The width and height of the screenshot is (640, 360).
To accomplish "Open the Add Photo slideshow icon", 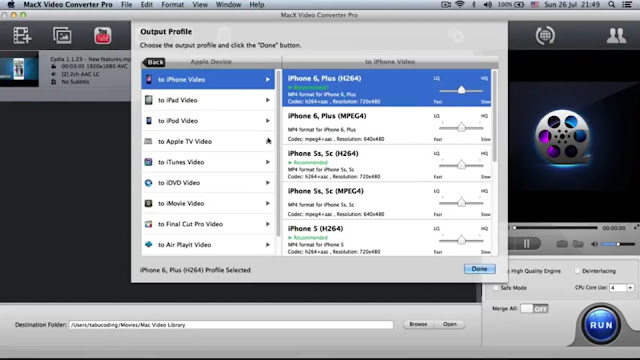I will (x=62, y=36).
